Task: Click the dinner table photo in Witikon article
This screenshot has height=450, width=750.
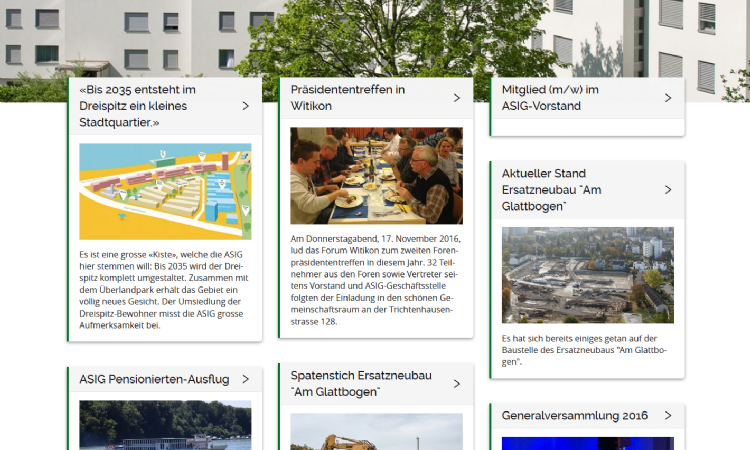Action: point(376,176)
